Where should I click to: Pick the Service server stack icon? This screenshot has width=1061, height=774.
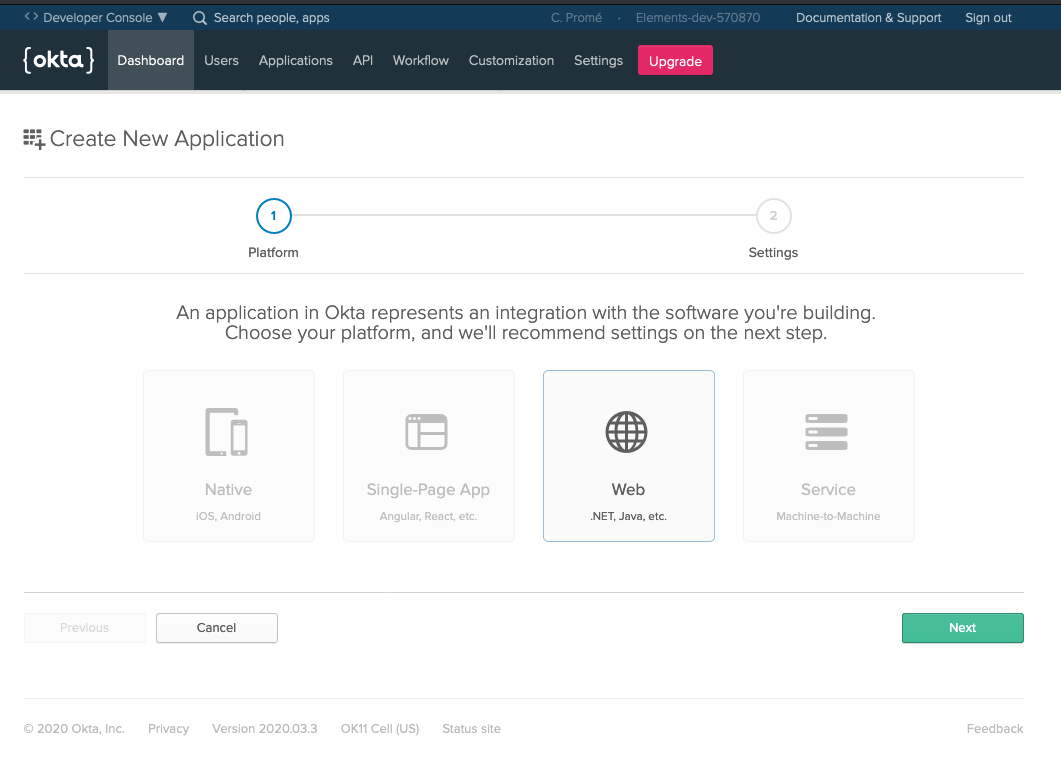click(x=827, y=432)
